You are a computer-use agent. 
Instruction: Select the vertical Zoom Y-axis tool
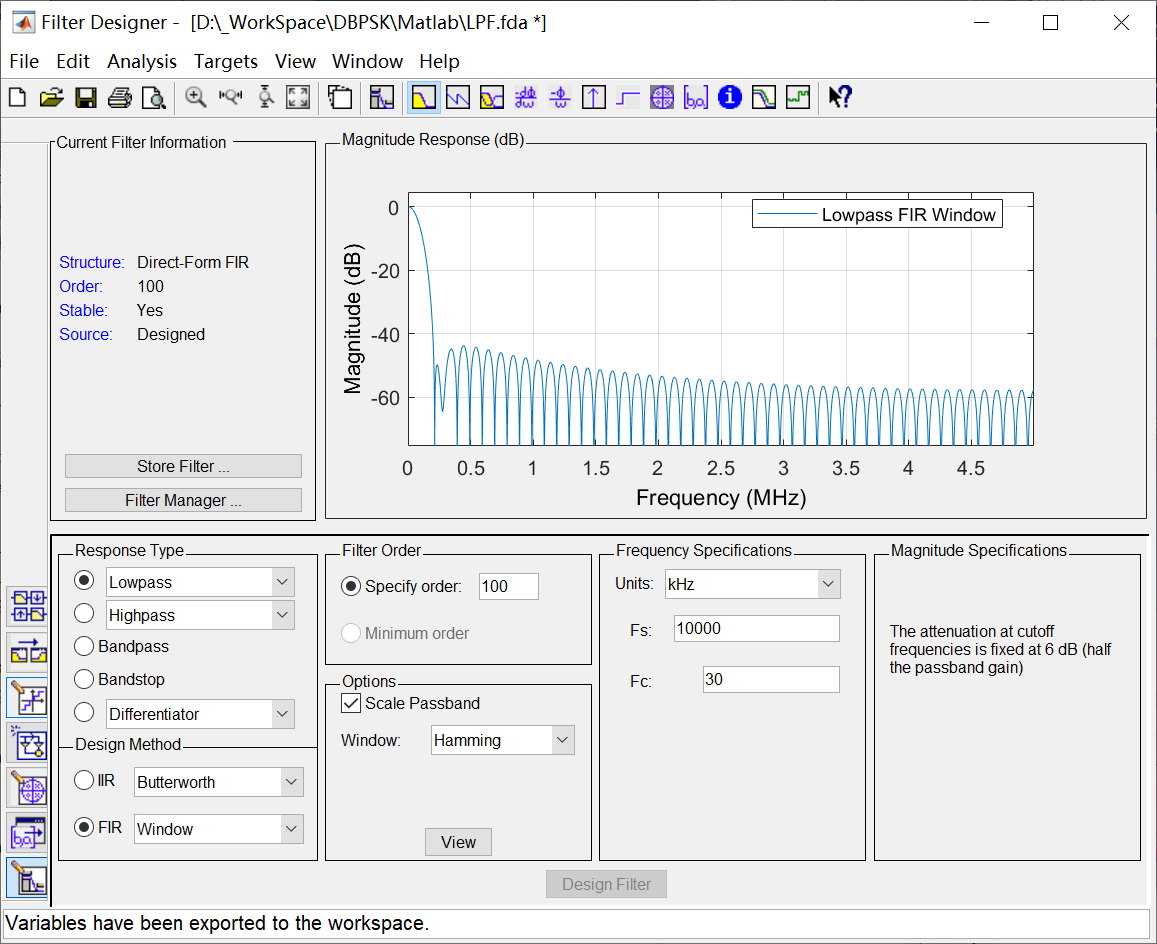266,97
